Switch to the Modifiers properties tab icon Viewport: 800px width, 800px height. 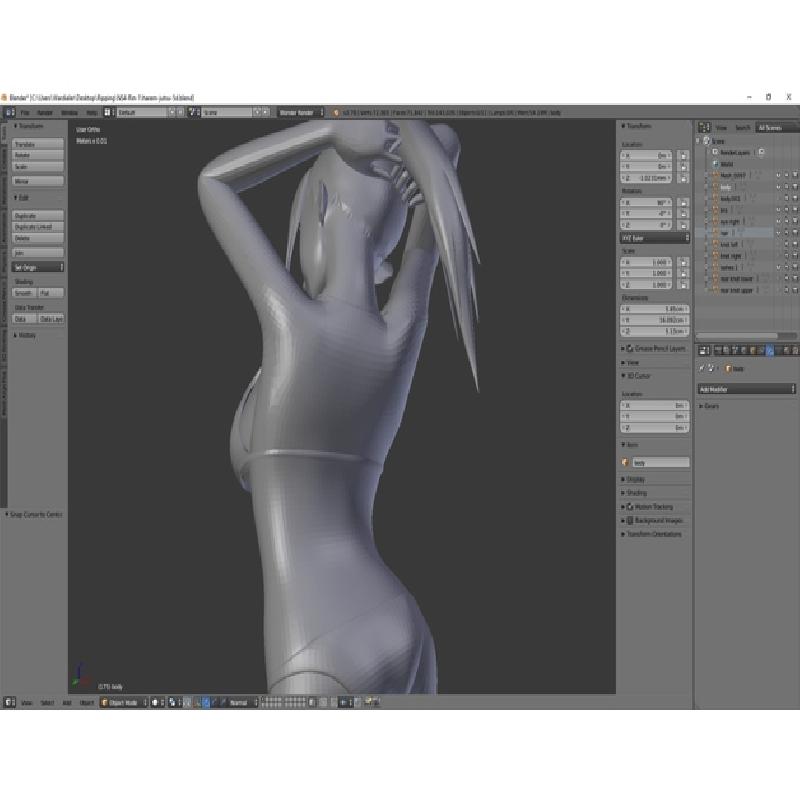pos(769,351)
